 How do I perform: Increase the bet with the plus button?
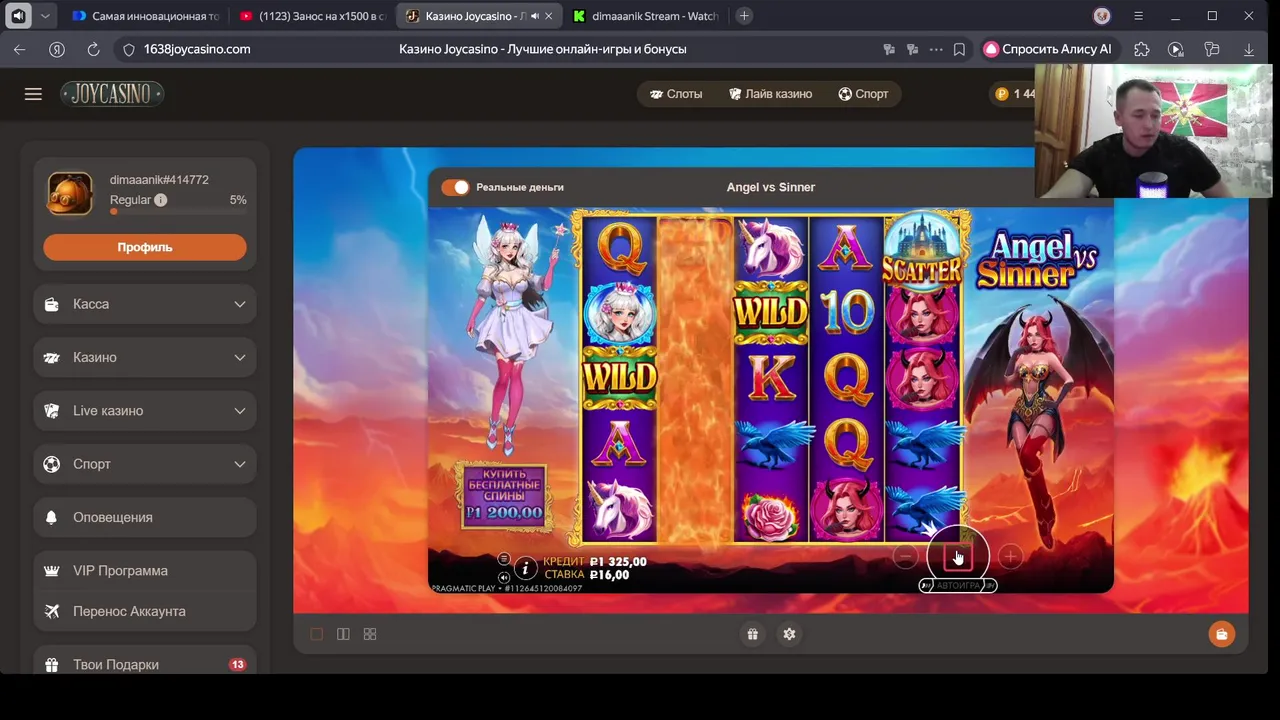pos(1010,557)
